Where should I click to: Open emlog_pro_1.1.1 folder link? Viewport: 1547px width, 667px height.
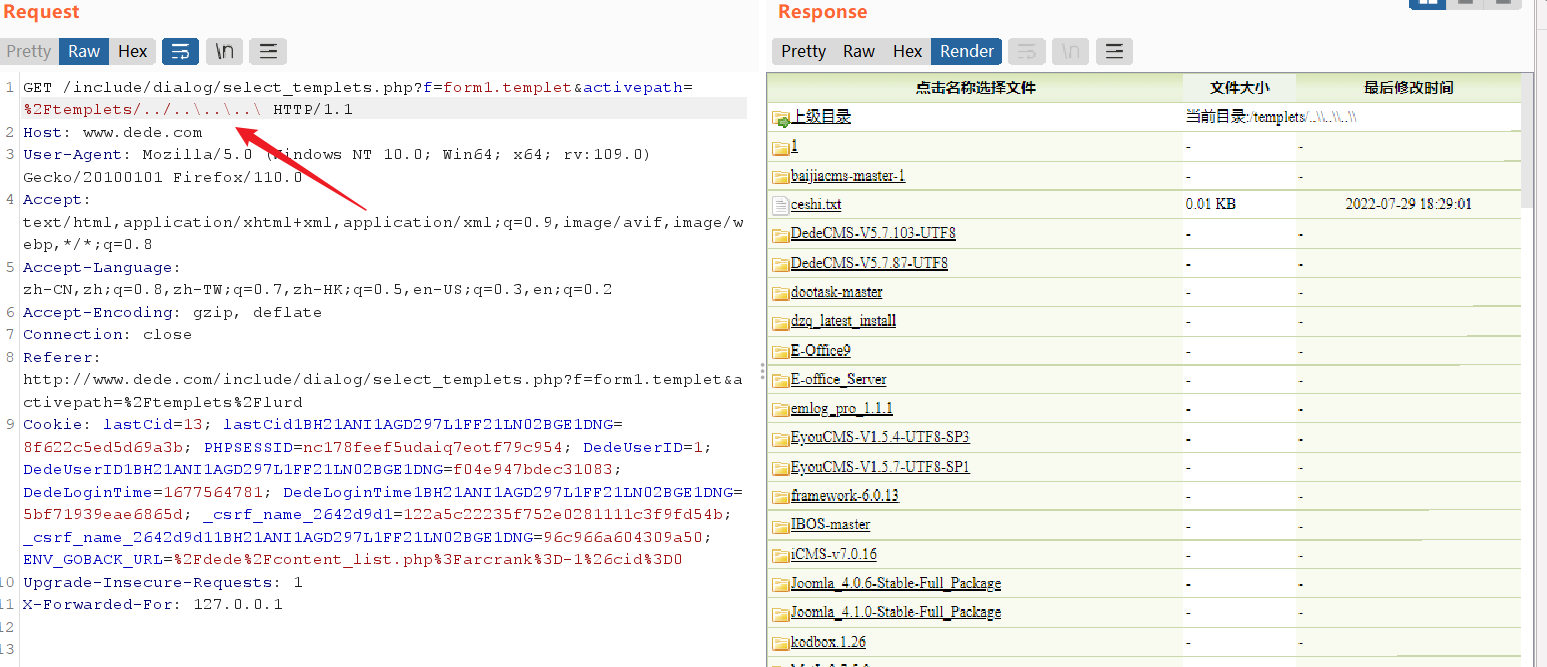click(x=842, y=408)
